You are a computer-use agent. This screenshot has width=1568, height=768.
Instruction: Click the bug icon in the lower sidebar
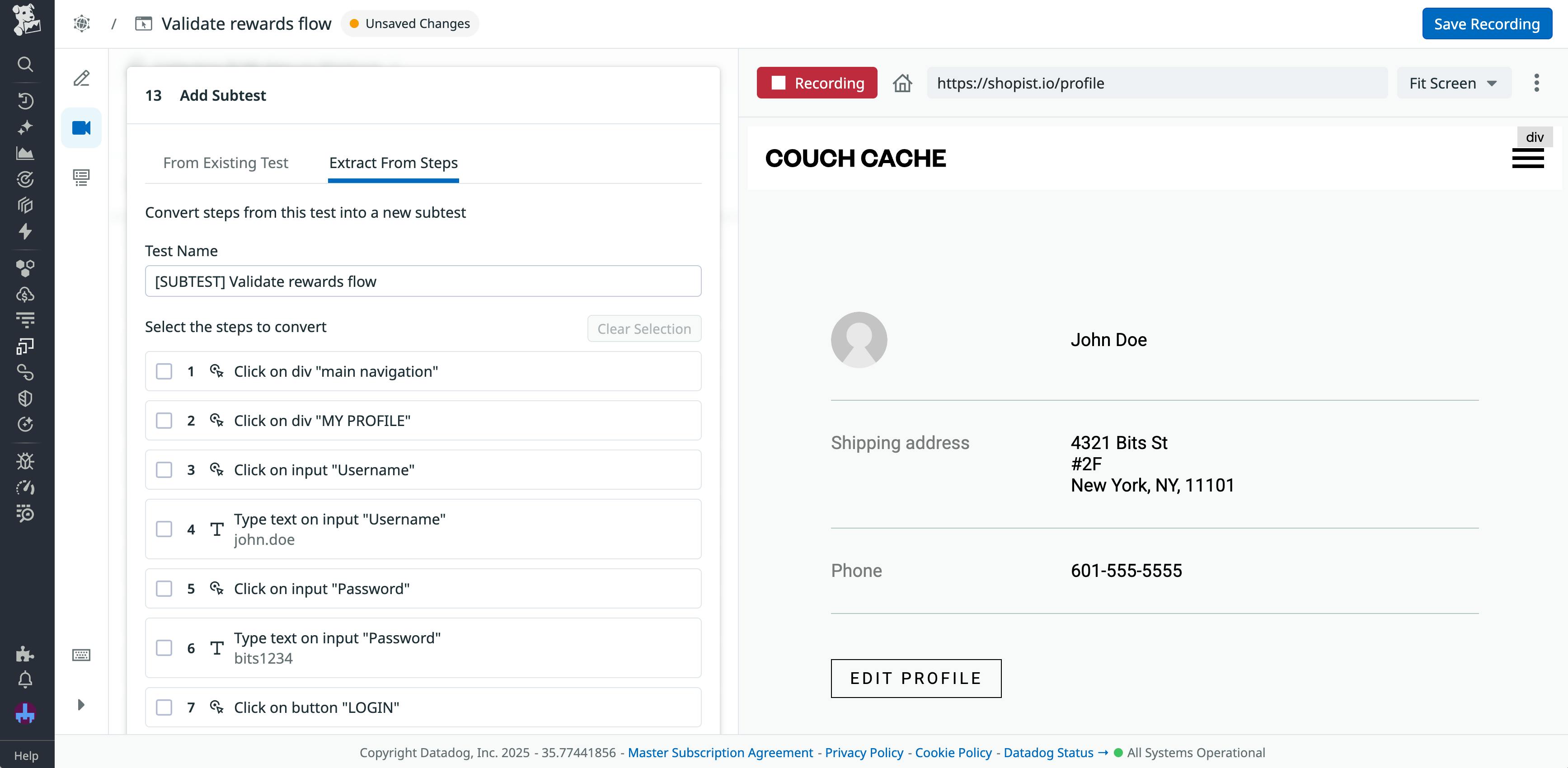point(25,461)
